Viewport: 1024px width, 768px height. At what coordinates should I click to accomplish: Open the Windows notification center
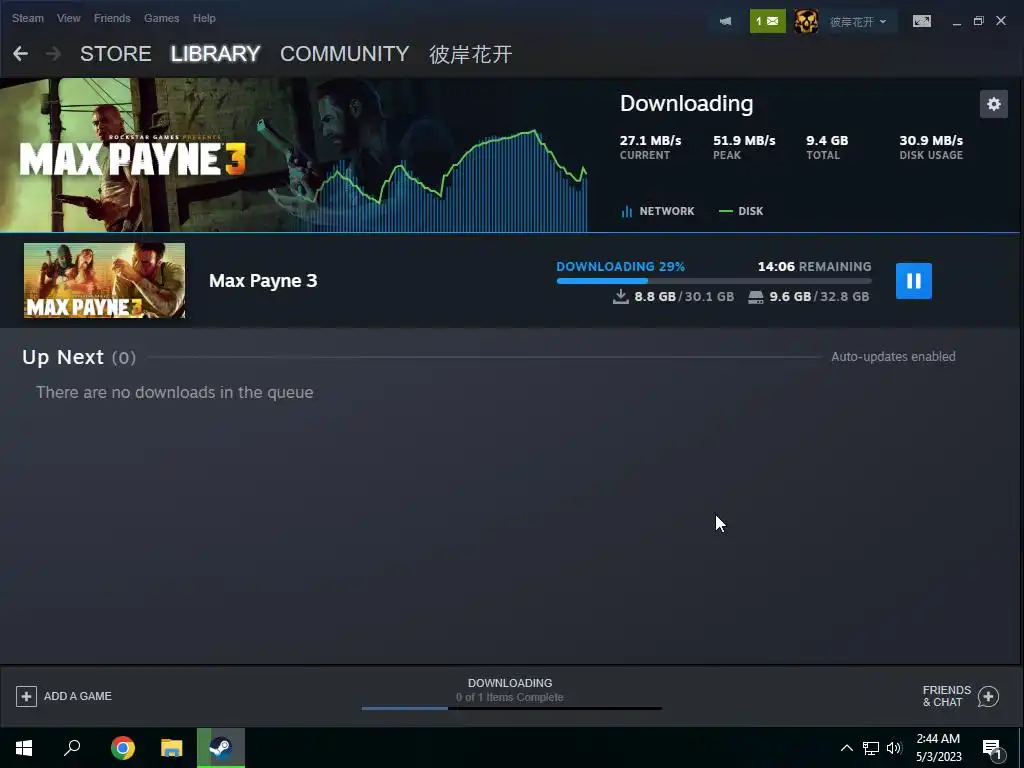click(x=993, y=749)
